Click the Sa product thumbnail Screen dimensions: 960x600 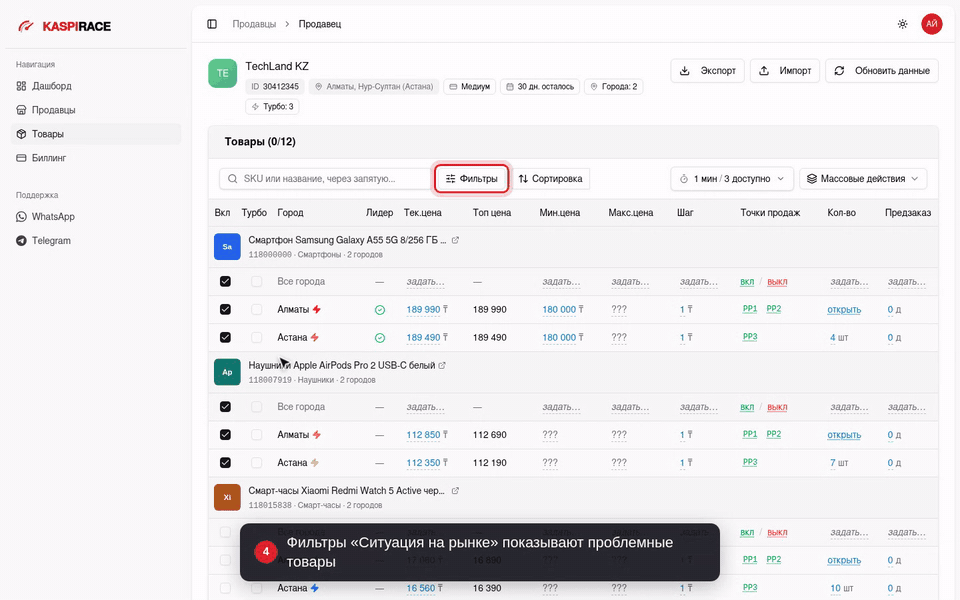227,247
